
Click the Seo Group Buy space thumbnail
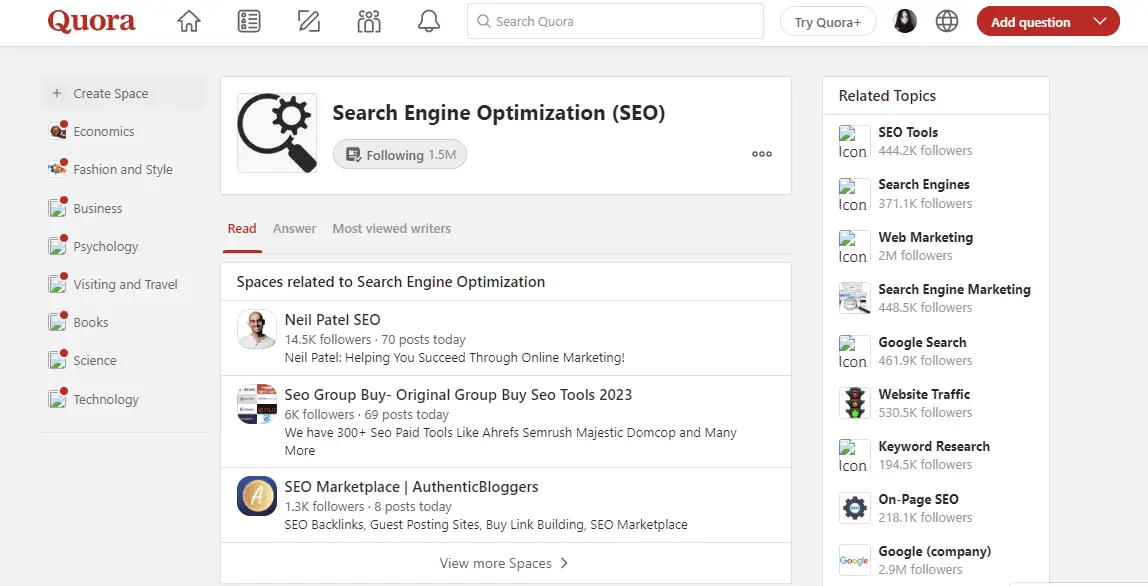(257, 404)
